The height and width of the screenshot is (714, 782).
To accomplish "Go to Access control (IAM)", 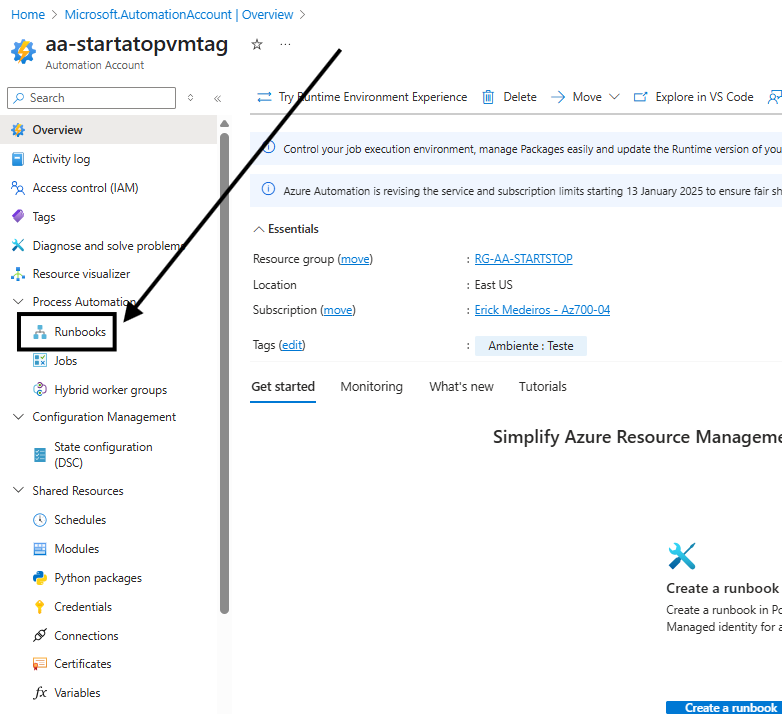I will pos(85,188).
